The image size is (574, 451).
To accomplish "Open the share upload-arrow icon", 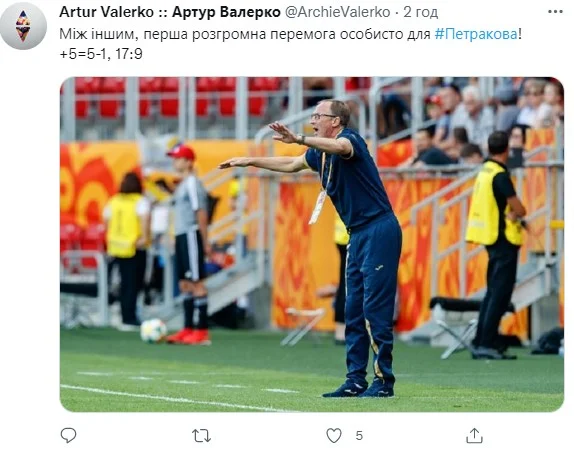I will tap(474, 435).
